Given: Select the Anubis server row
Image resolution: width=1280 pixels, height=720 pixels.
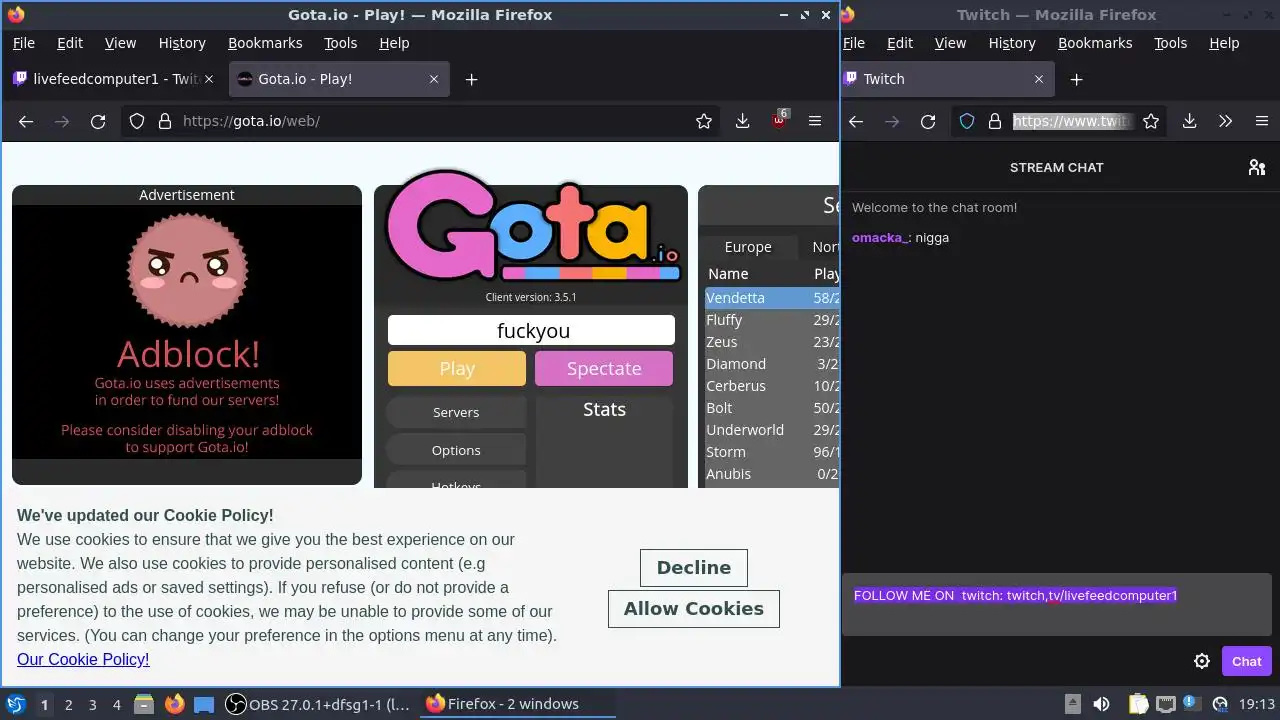Looking at the screenshot, I should 772,474.
